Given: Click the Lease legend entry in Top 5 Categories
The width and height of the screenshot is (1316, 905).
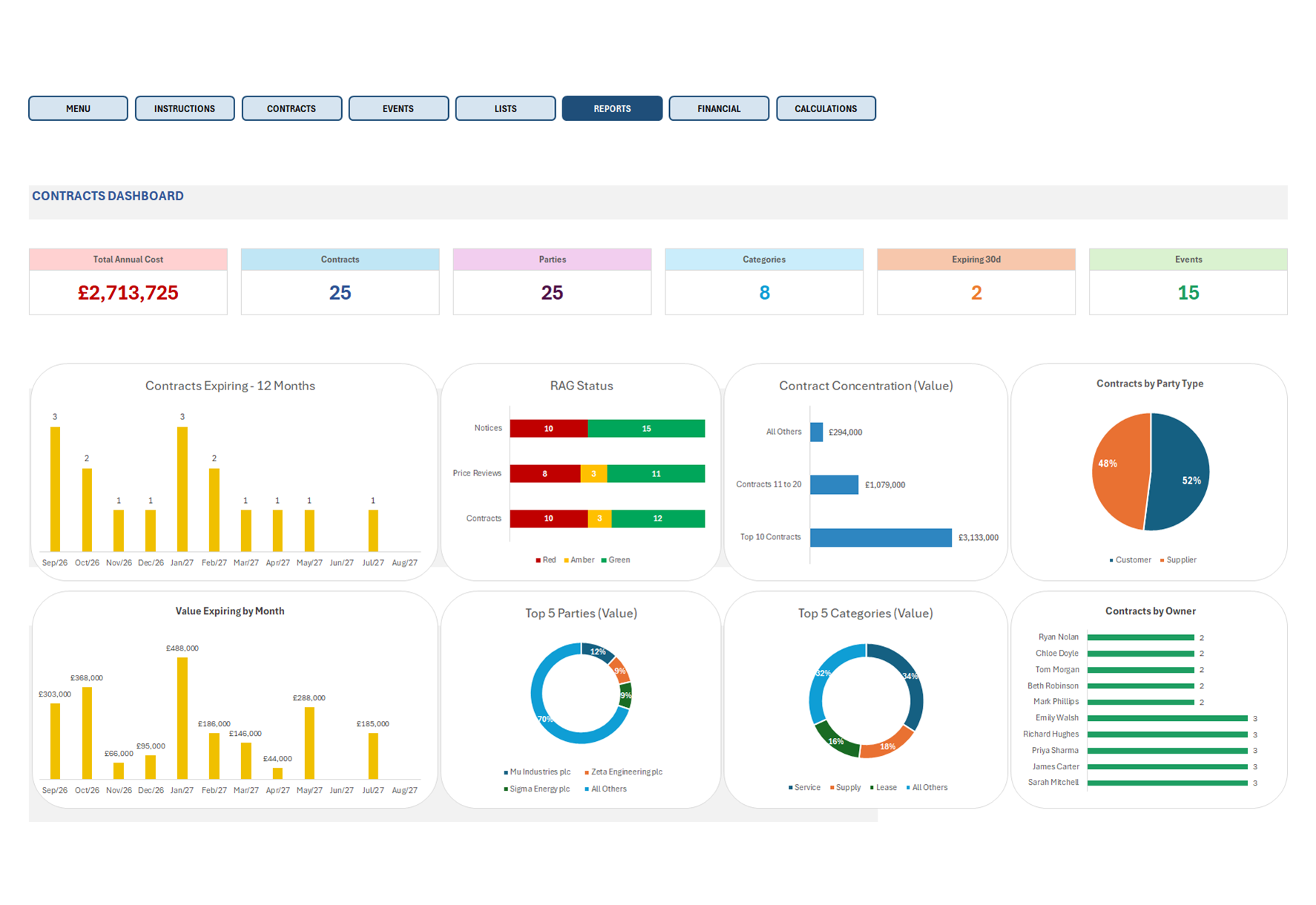Looking at the screenshot, I should pos(884,788).
